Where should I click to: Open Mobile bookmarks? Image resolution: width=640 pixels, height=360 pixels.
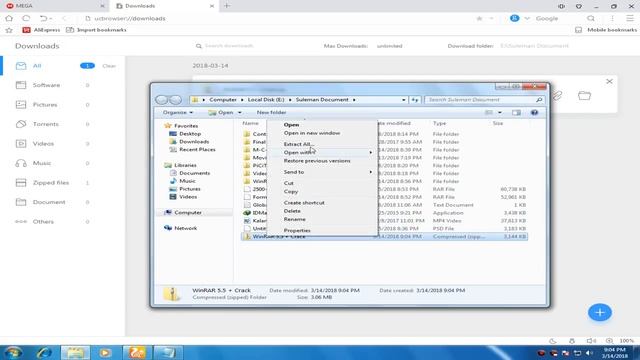tap(606, 30)
